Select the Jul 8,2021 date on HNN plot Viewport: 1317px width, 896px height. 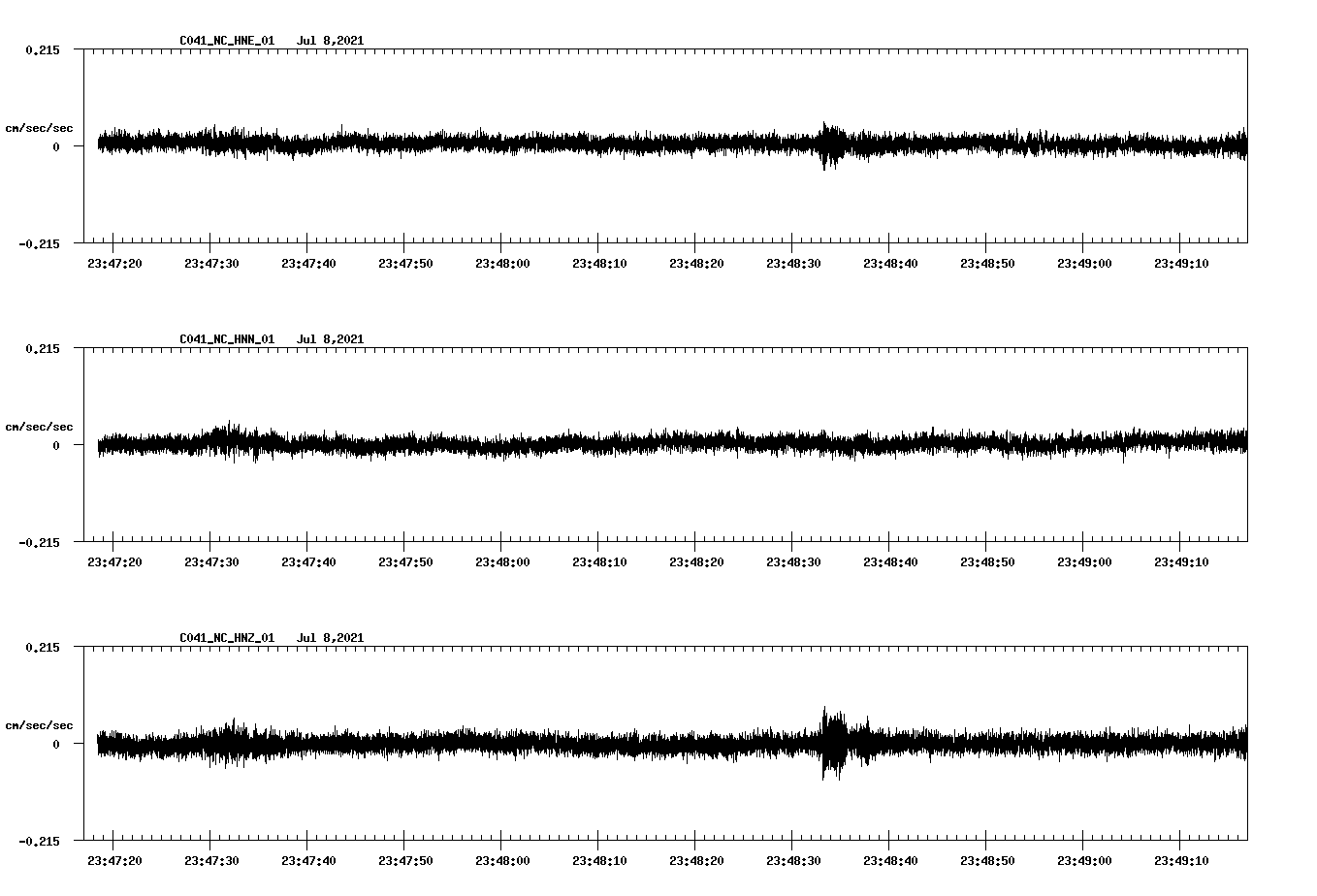pyautogui.click(x=330, y=339)
